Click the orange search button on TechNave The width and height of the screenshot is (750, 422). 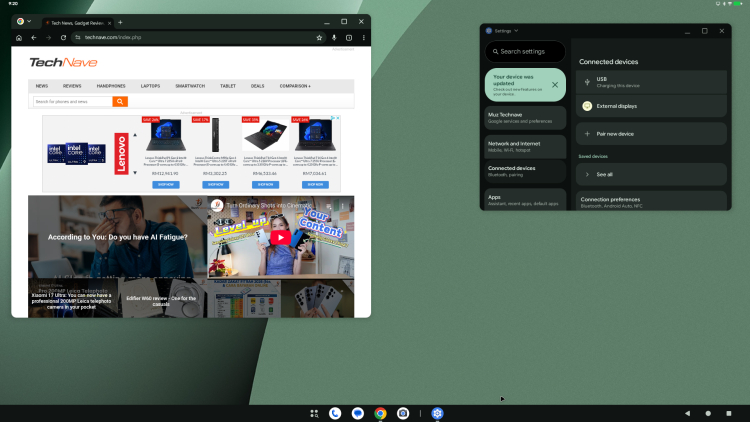[120, 101]
